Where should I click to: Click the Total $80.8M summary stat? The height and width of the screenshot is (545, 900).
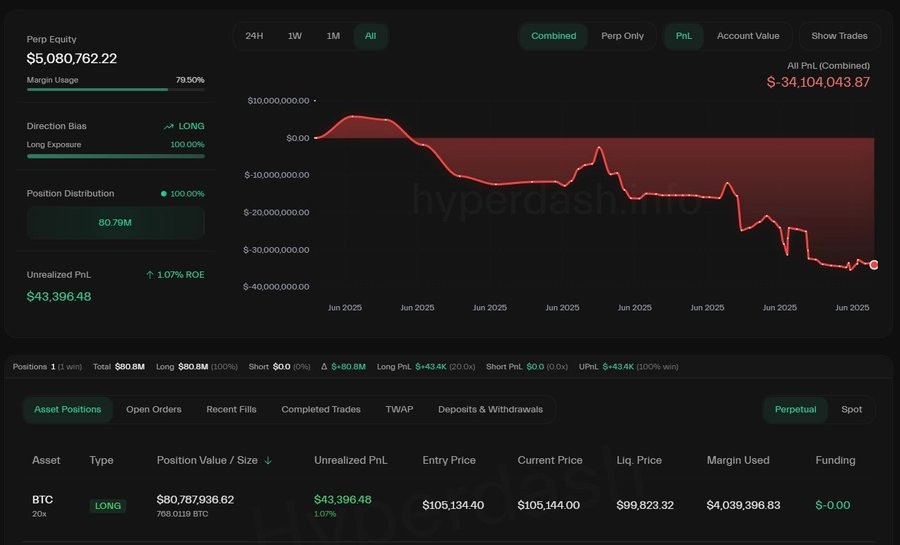[119, 367]
